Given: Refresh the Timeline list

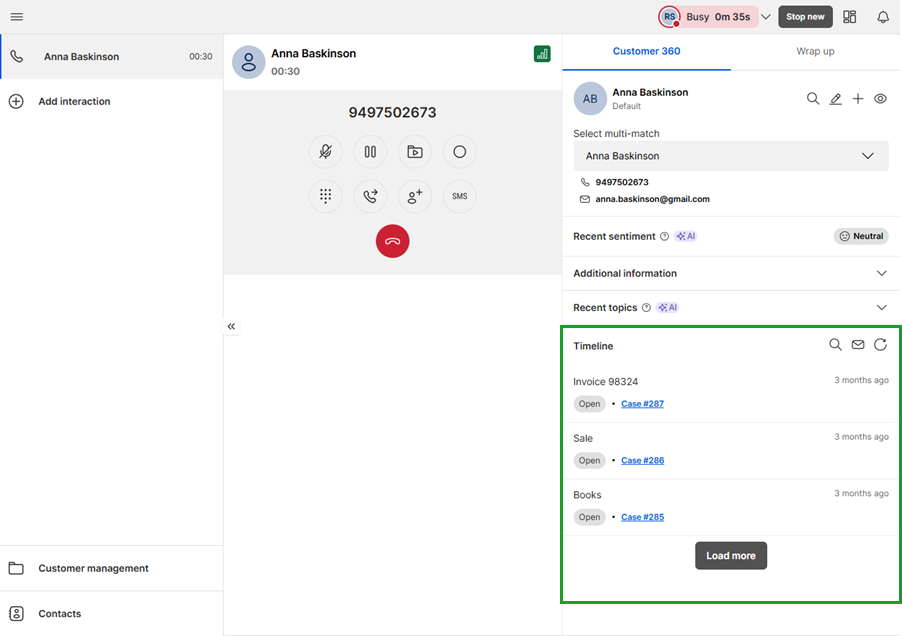Looking at the screenshot, I should click(880, 345).
